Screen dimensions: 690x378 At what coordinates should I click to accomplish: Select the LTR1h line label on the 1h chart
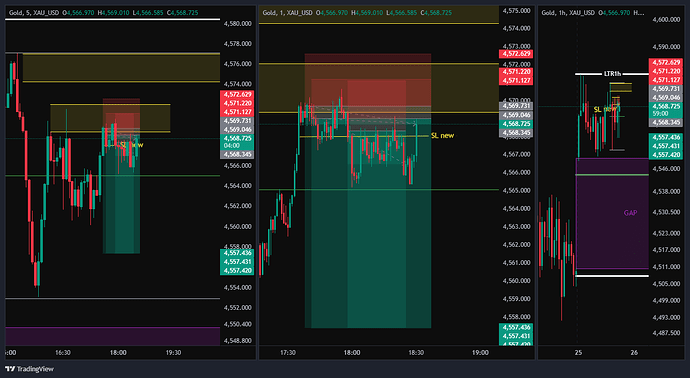point(612,74)
